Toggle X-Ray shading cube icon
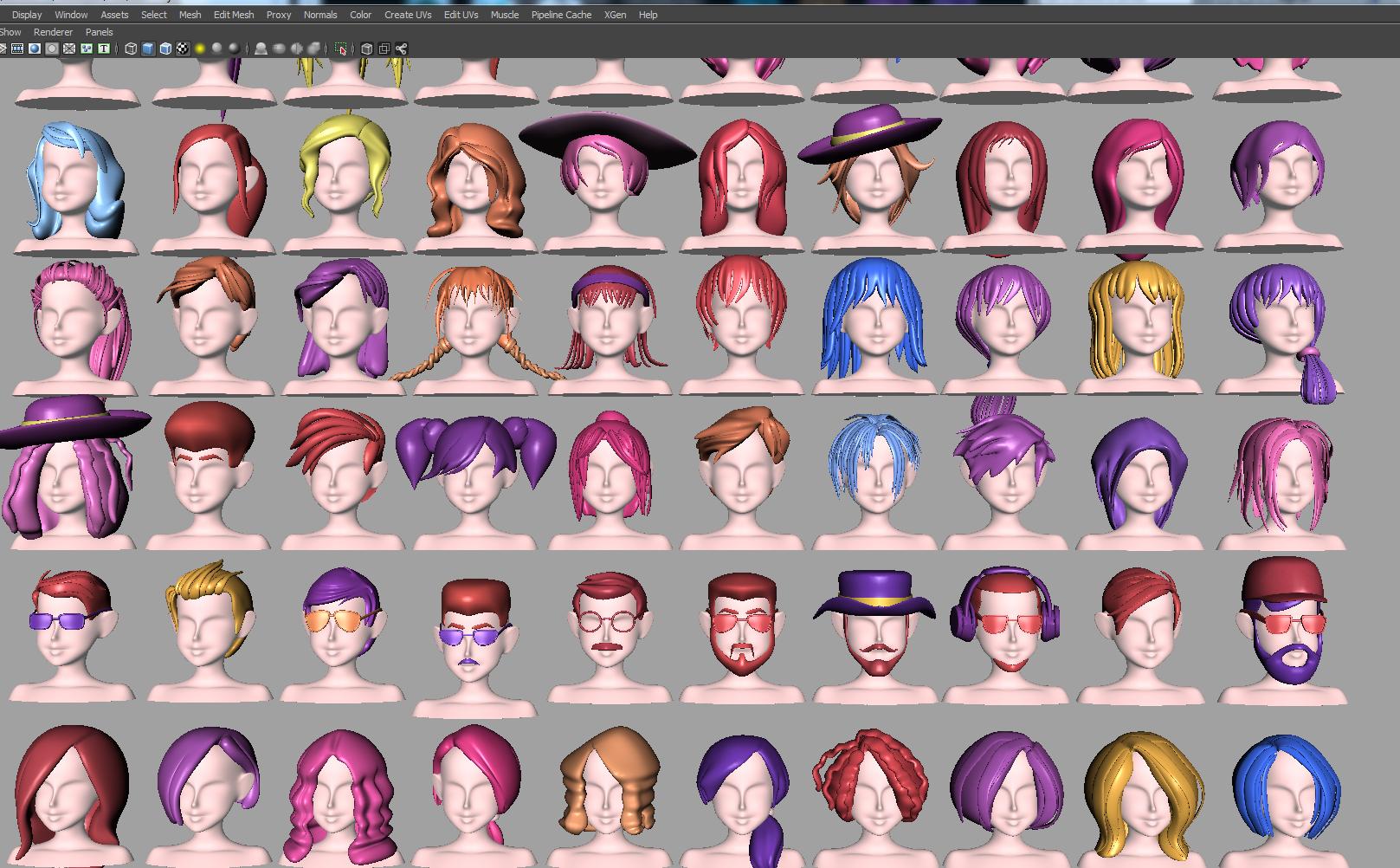 pos(367,49)
